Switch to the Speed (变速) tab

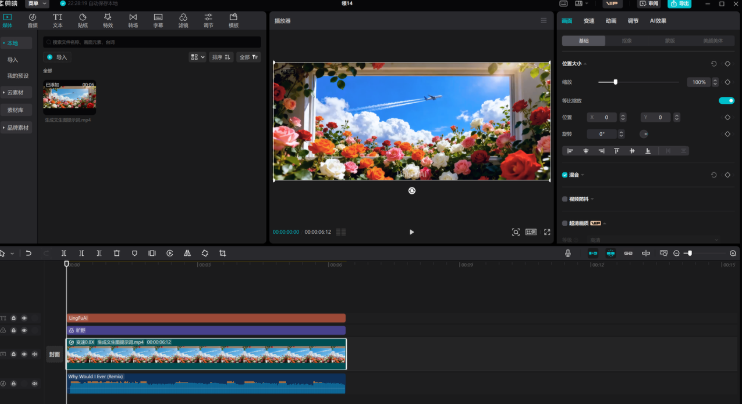[x=589, y=20]
